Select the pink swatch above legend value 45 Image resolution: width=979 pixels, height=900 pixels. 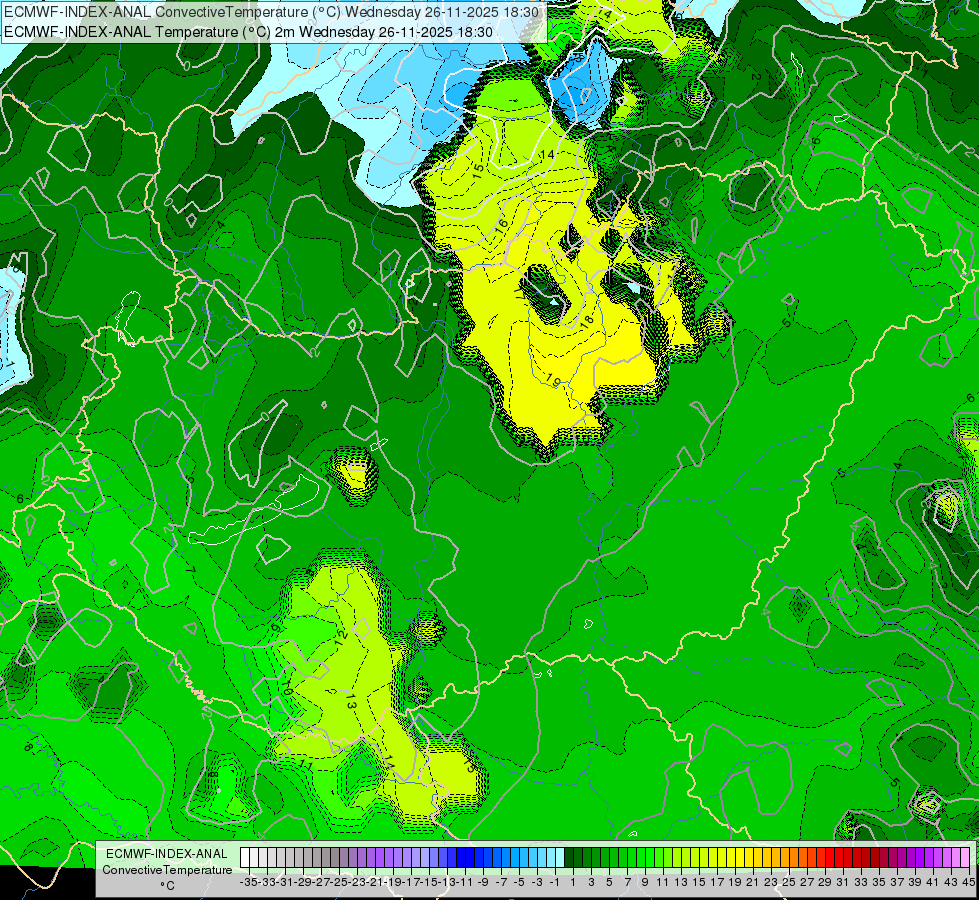tap(965, 858)
